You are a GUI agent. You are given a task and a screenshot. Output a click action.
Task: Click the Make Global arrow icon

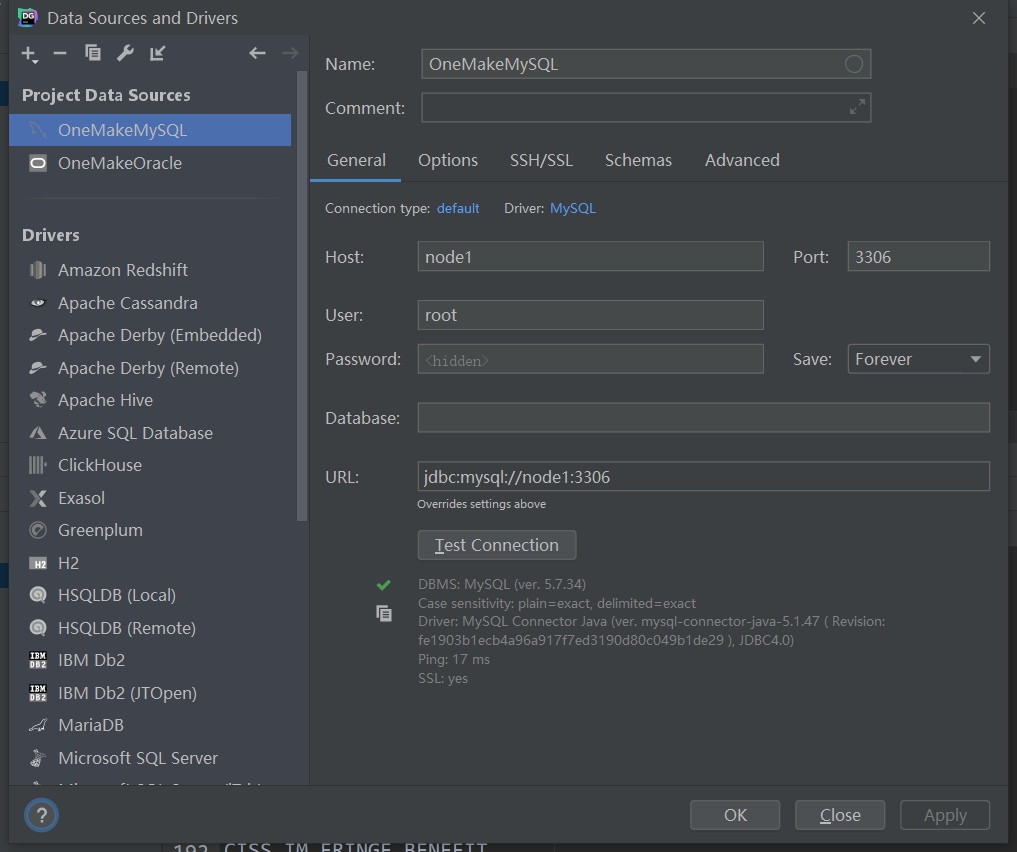pos(158,53)
